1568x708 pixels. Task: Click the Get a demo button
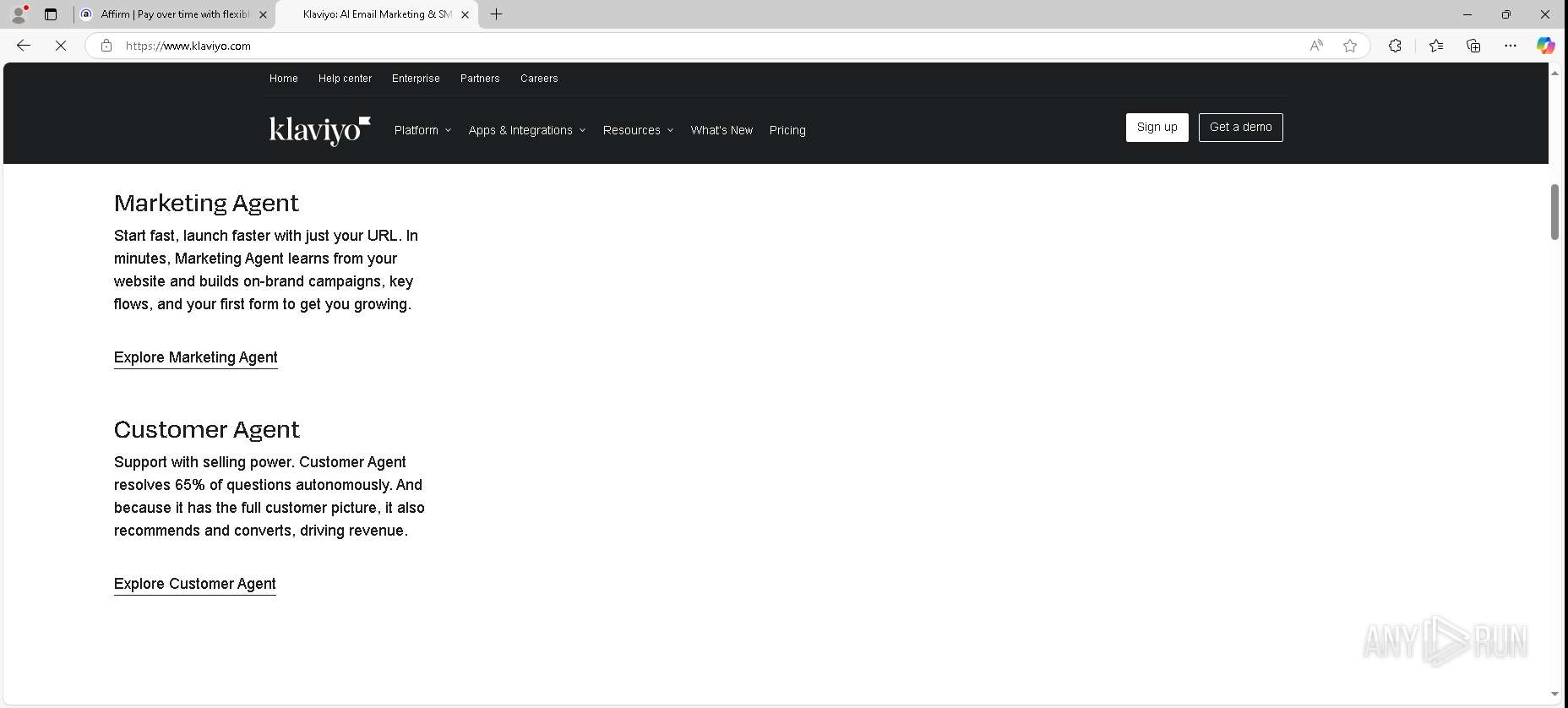pyautogui.click(x=1240, y=128)
